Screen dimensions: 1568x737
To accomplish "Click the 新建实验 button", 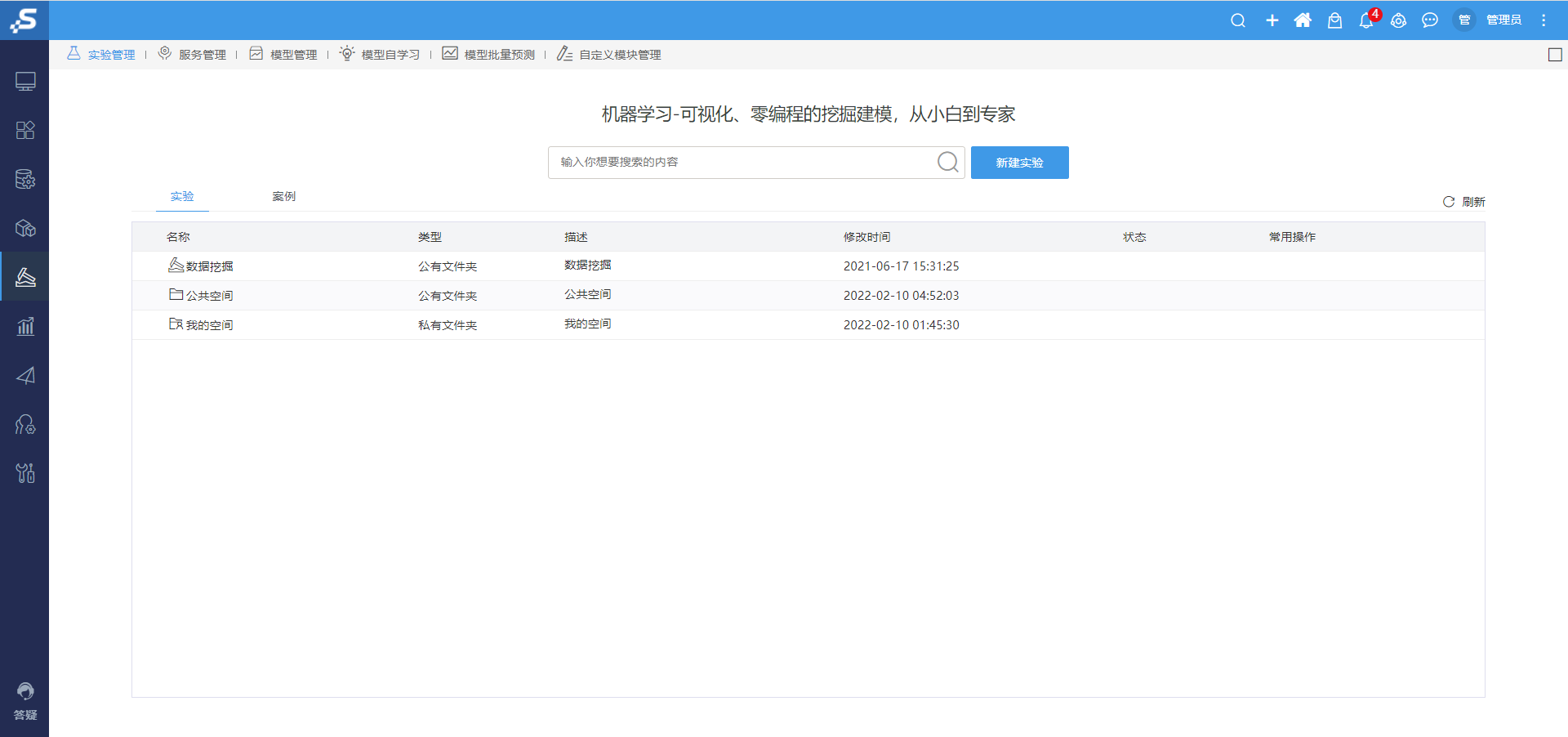I will tap(1019, 163).
